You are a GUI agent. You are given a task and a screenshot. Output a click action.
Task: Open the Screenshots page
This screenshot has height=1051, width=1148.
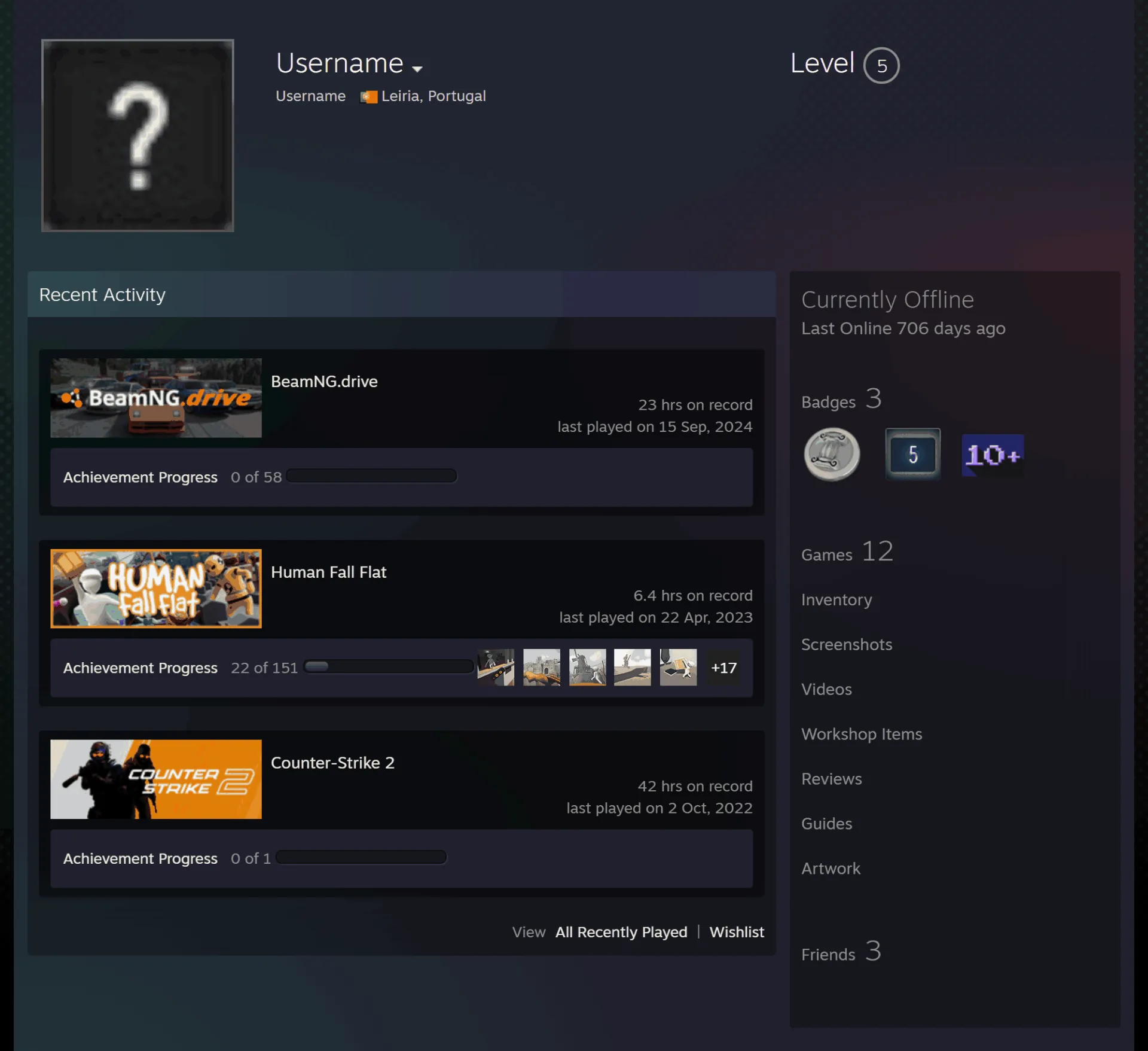(847, 645)
